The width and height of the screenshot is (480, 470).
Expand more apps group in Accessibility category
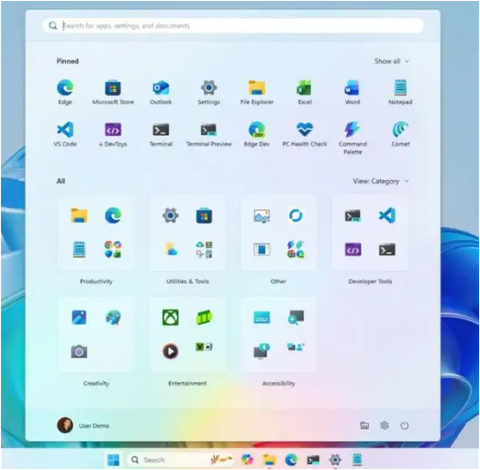(296, 347)
